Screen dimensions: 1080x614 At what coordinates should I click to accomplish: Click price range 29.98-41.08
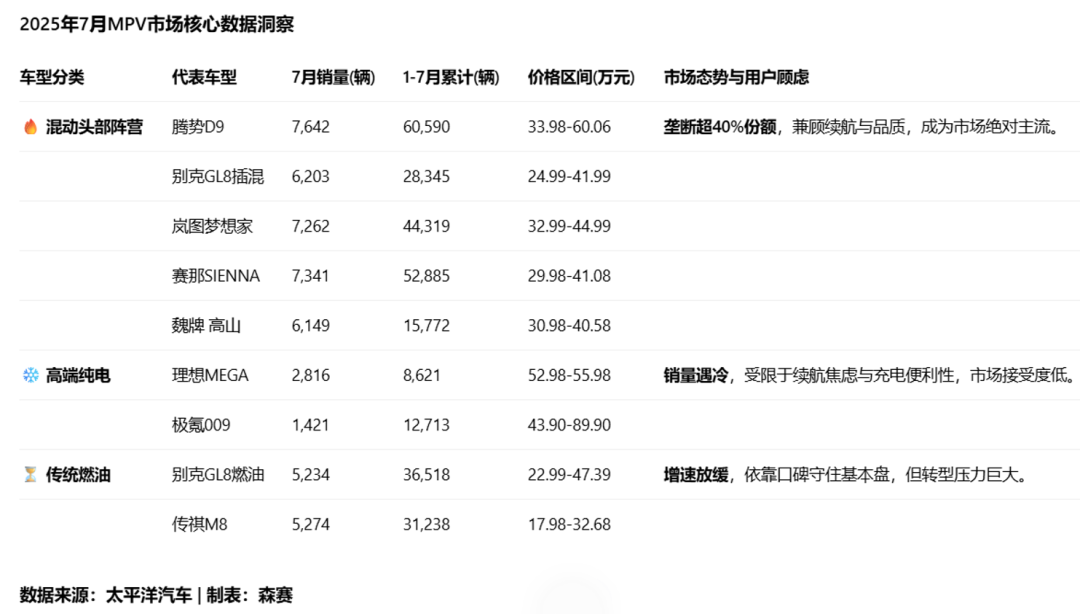click(x=570, y=276)
